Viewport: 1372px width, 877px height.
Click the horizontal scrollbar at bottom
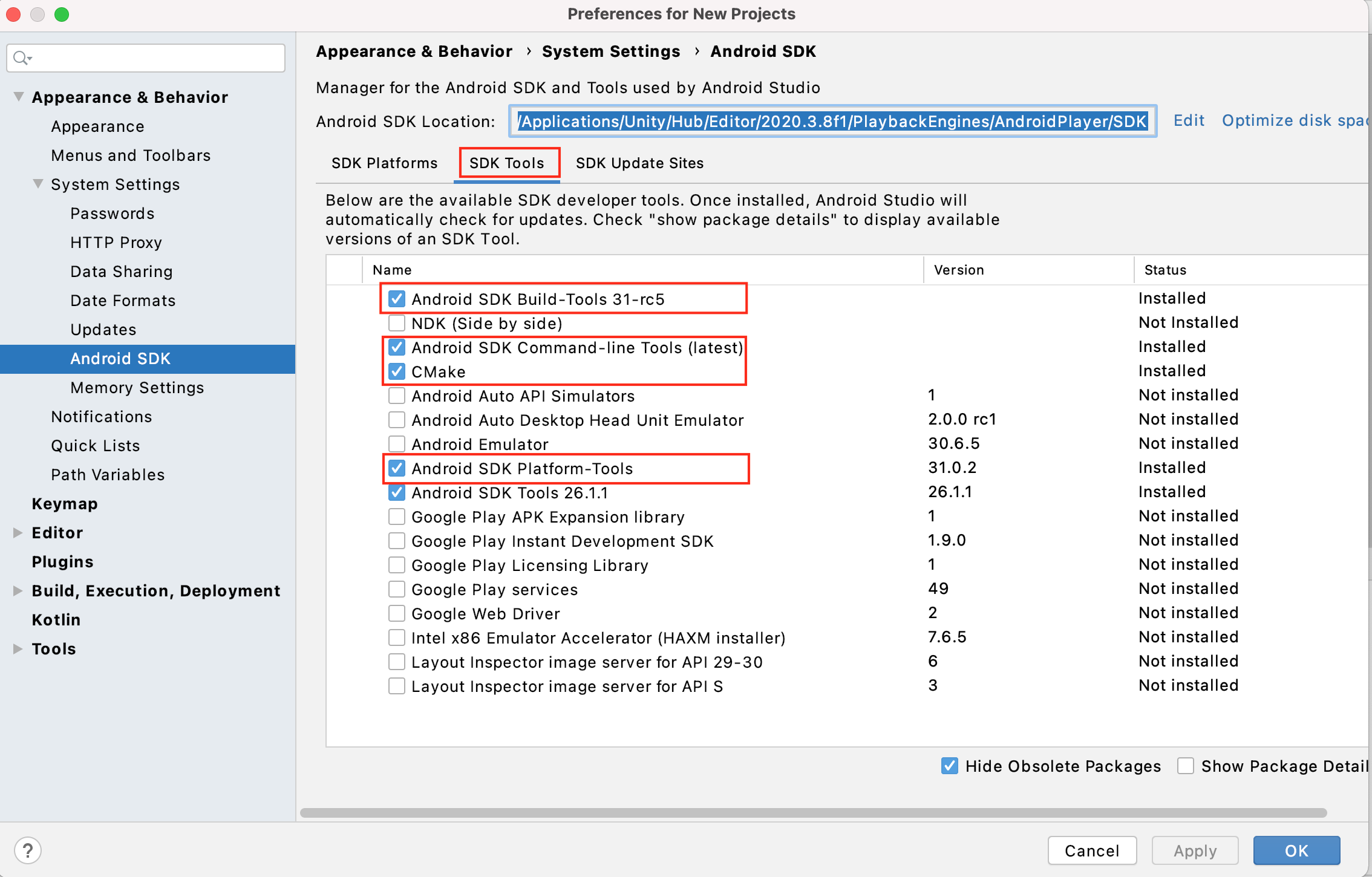pyautogui.click(x=813, y=812)
